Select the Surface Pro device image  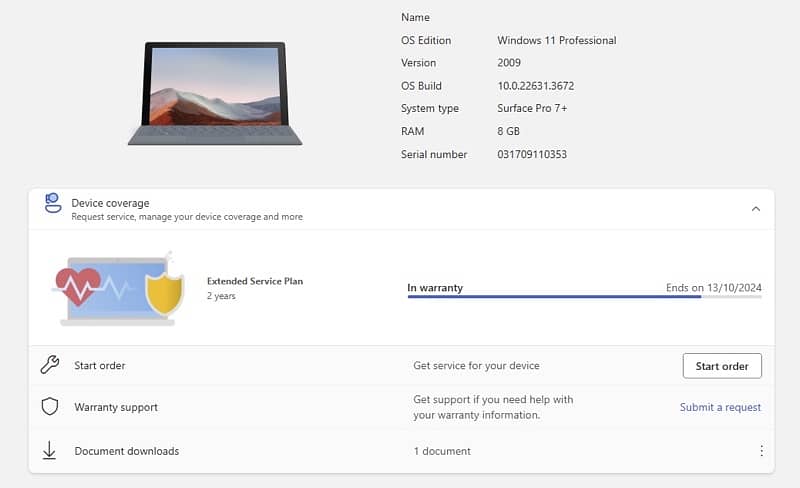point(215,93)
